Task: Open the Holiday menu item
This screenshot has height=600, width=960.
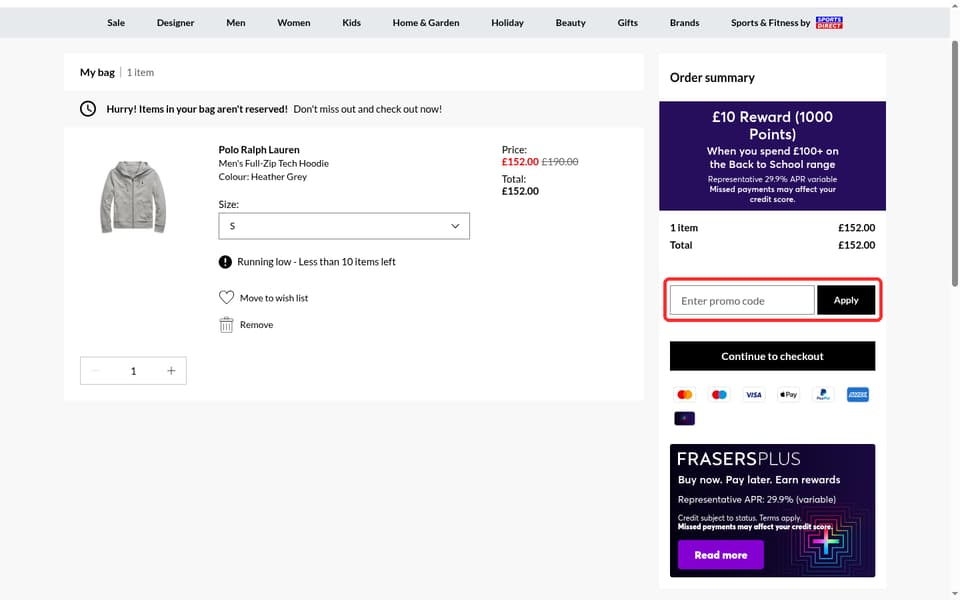Action: pyautogui.click(x=507, y=23)
